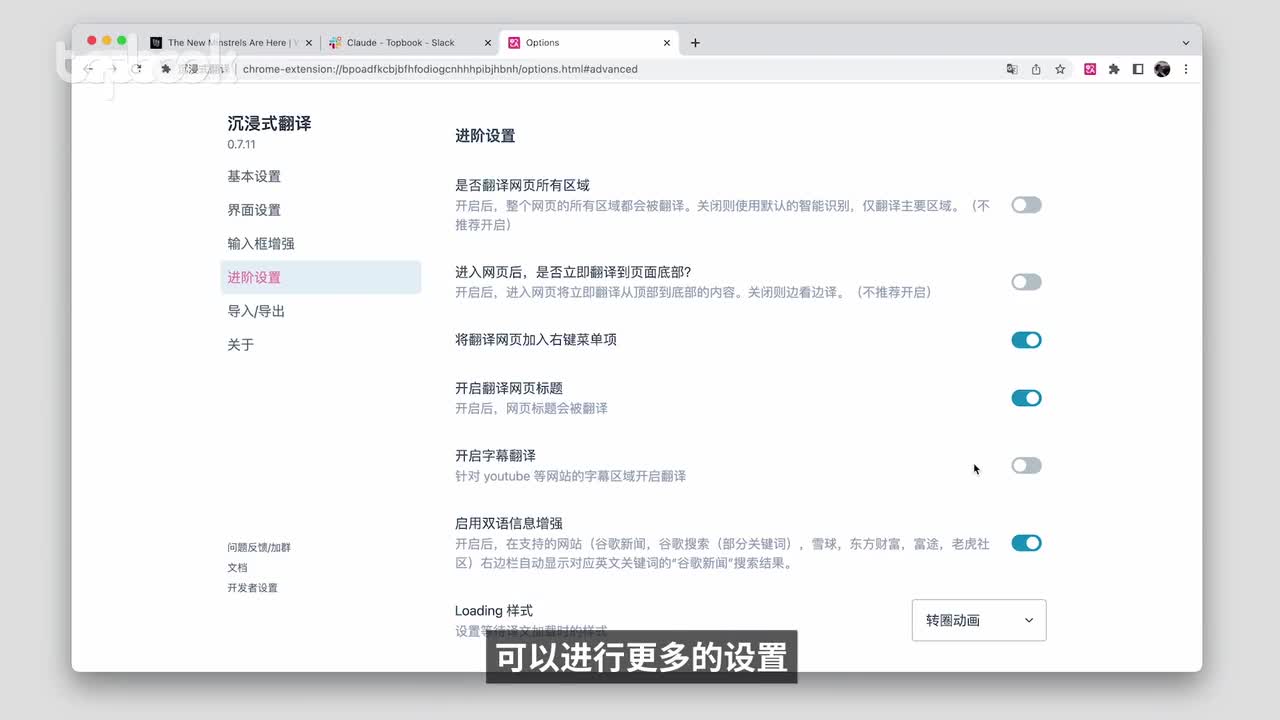Select 基本设置 in the sidebar
Viewport: 1280px width, 720px height.
pyautogui.click(x=254, y=176)
